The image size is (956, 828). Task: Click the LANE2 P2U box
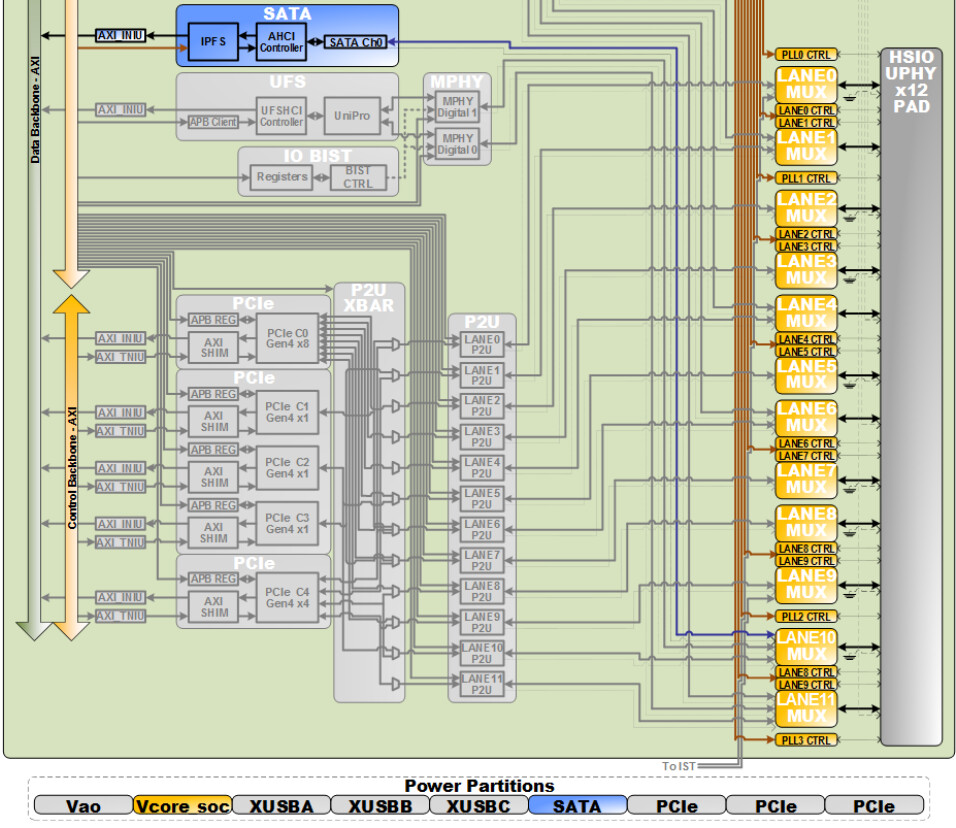point(482,406)
